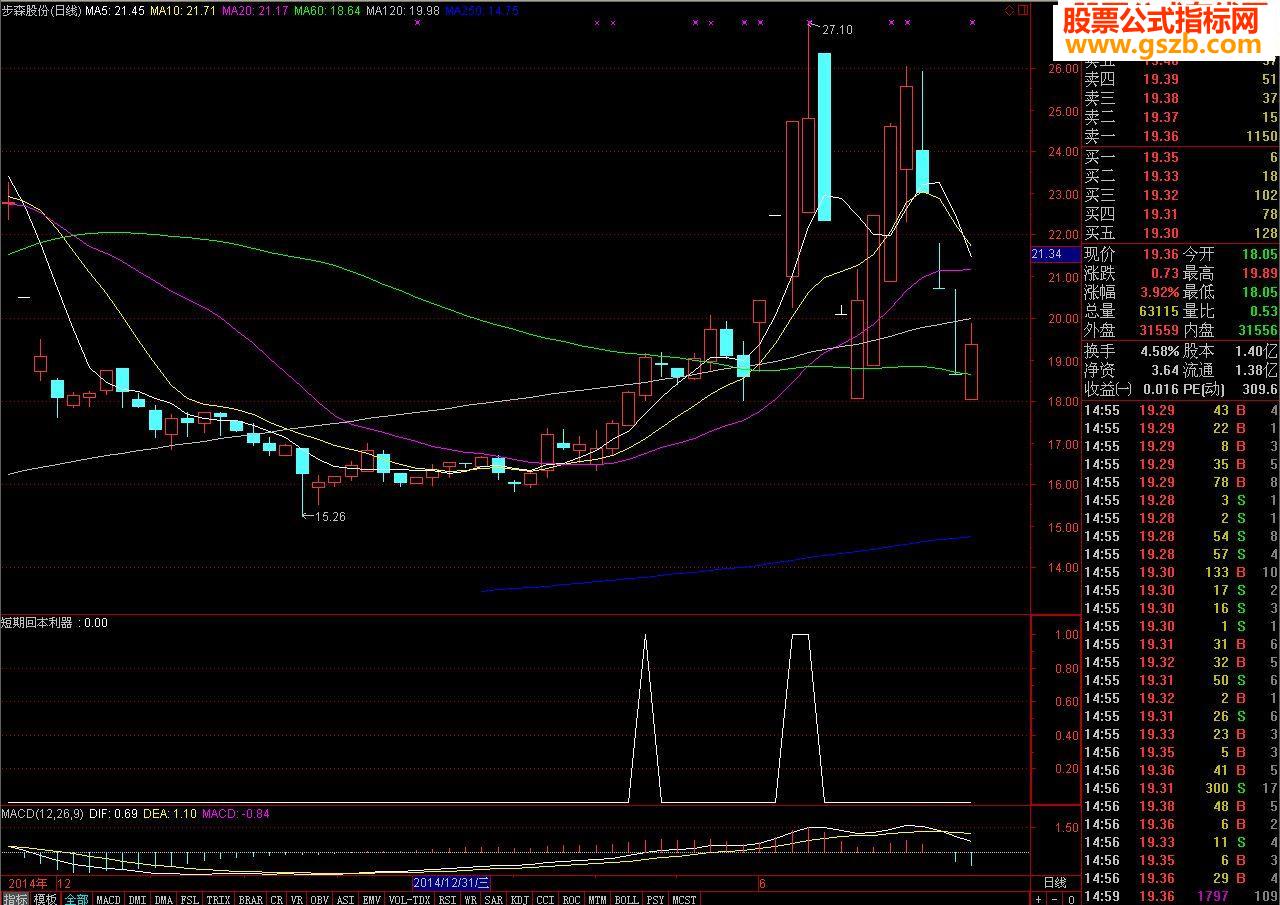Select the WR indicator tab
Viewport: 1280px width, 905px height.
(470, 899)
